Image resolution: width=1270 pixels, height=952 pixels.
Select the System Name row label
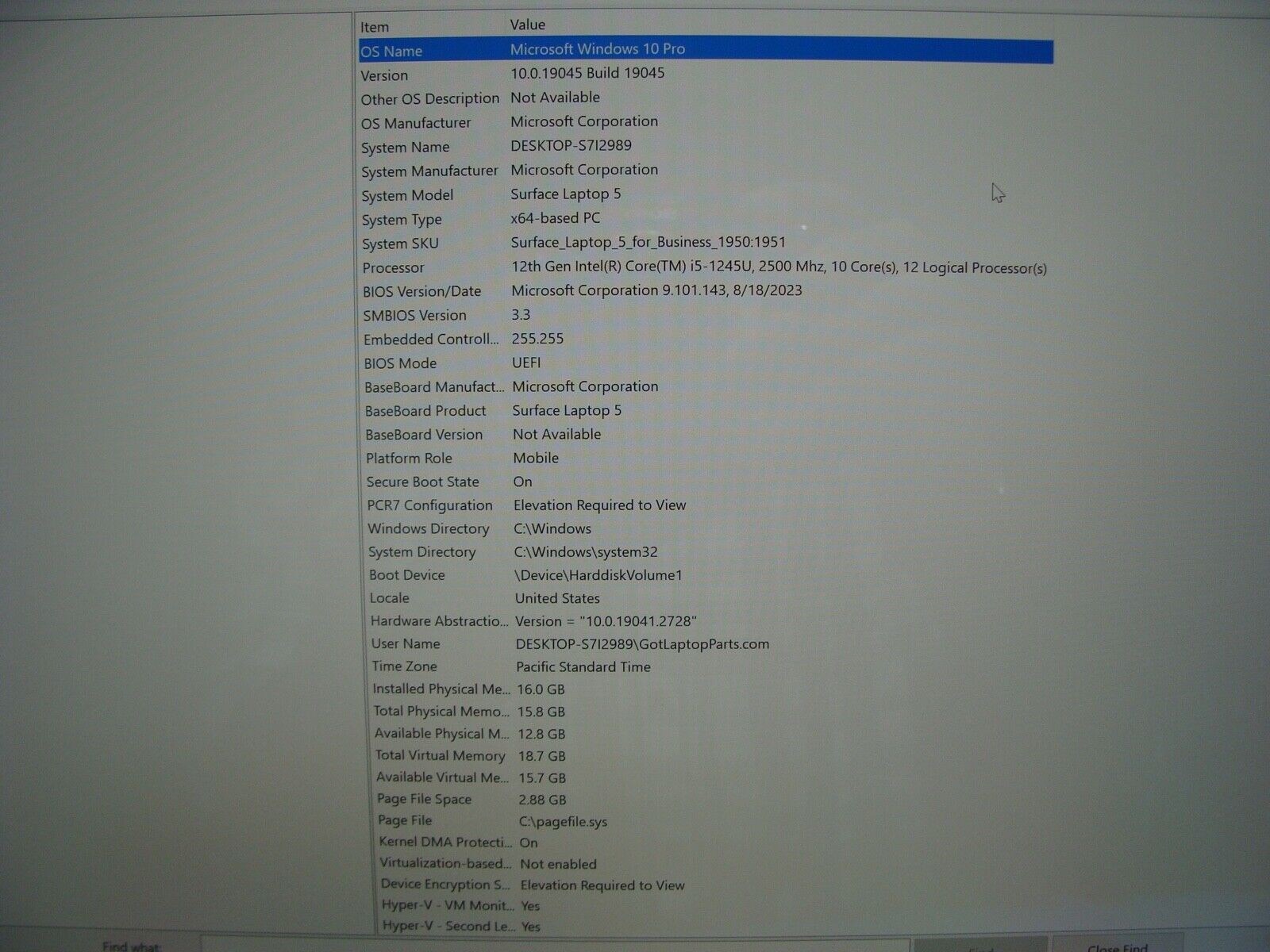405,148
